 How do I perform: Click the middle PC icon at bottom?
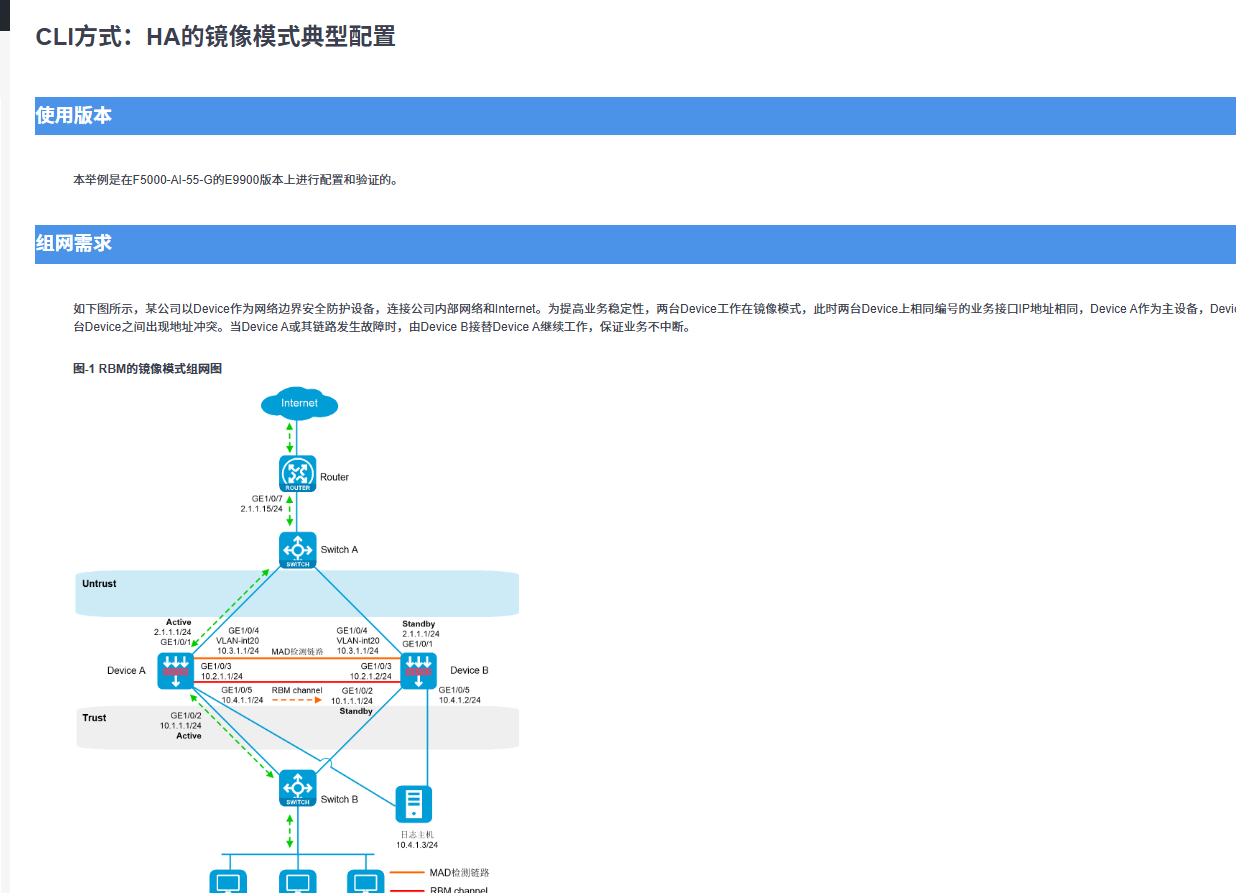[x=297, y=882]
